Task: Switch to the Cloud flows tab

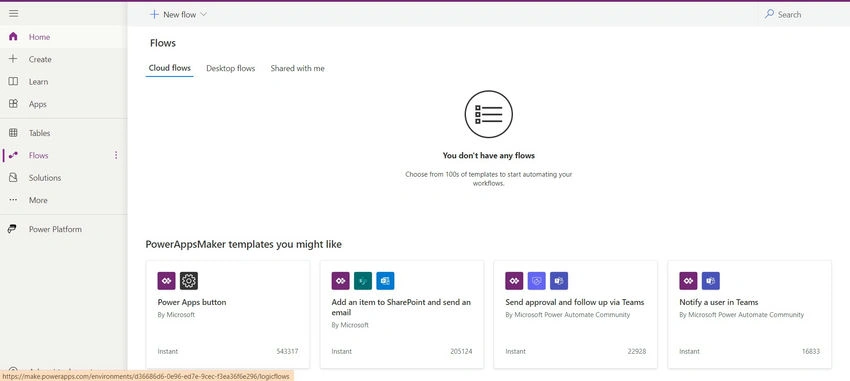Action: pyautogui.click(x=170, y=68)
